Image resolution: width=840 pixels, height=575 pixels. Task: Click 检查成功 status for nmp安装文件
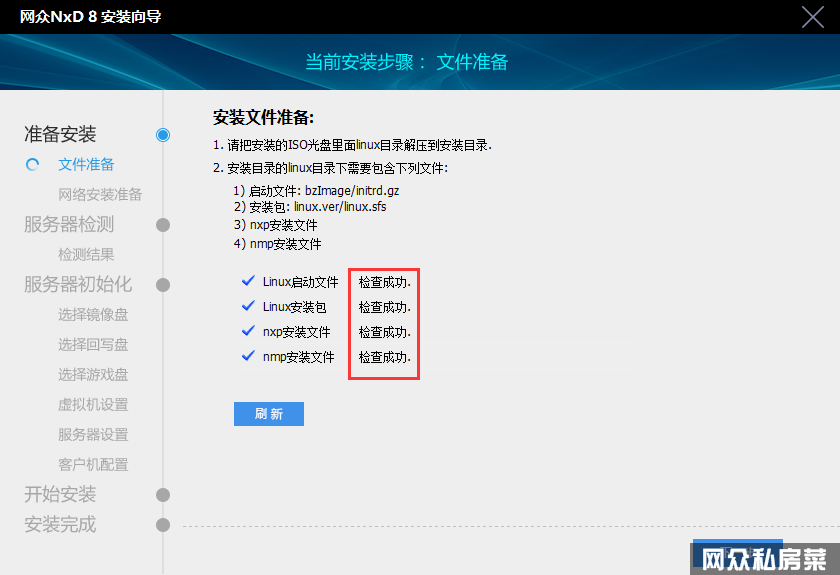pos(385,357)
